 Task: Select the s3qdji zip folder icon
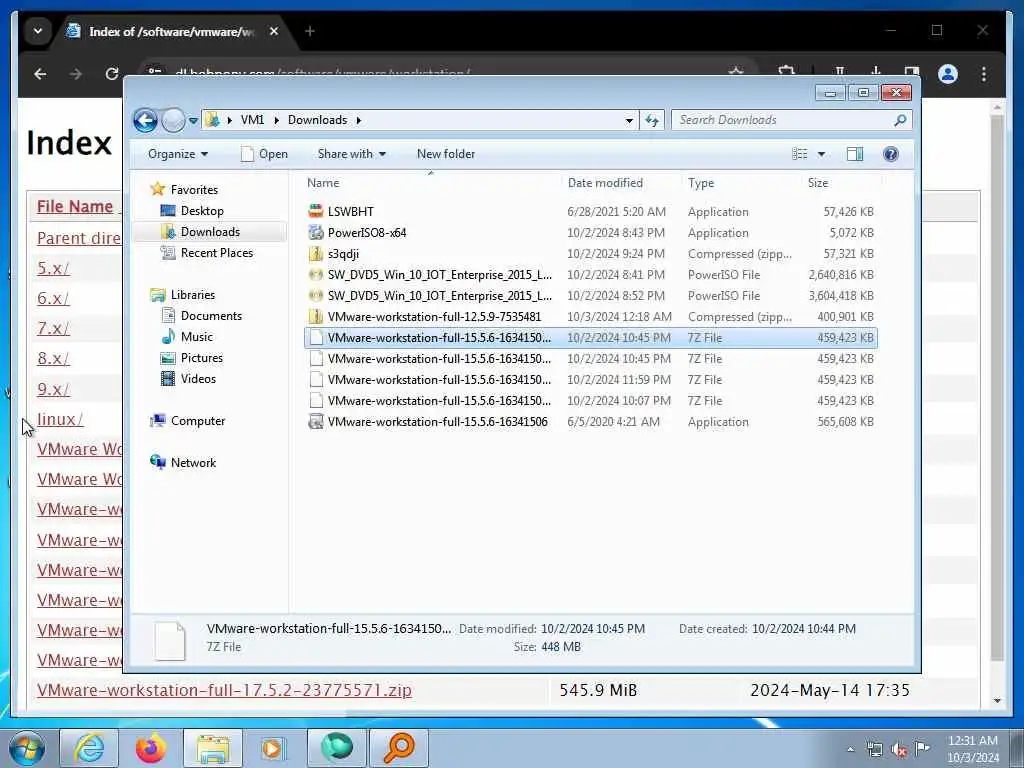pos(316,253)
